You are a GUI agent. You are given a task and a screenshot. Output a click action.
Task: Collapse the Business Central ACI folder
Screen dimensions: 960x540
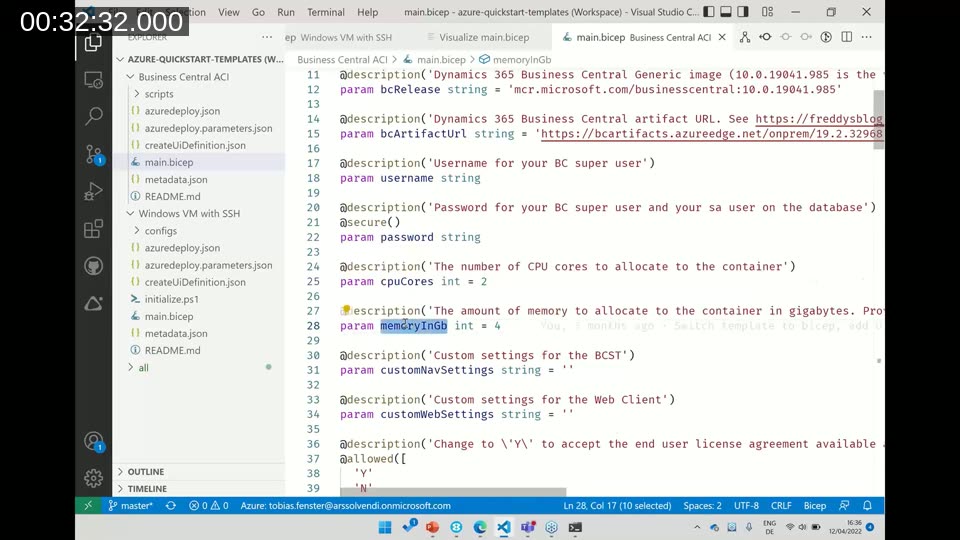point(183,77)
